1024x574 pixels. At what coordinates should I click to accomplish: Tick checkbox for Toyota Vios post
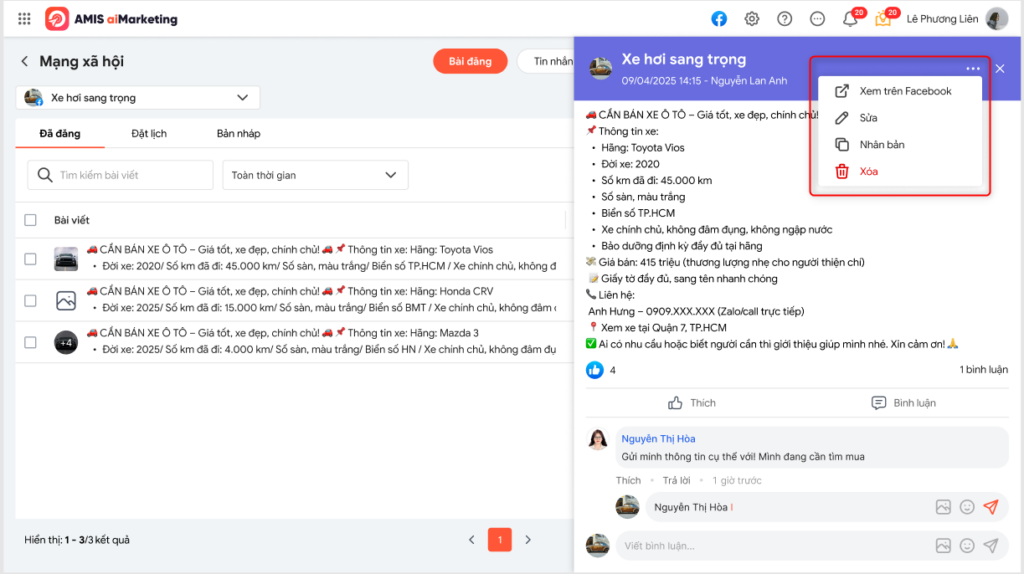(x=30, y=259)
